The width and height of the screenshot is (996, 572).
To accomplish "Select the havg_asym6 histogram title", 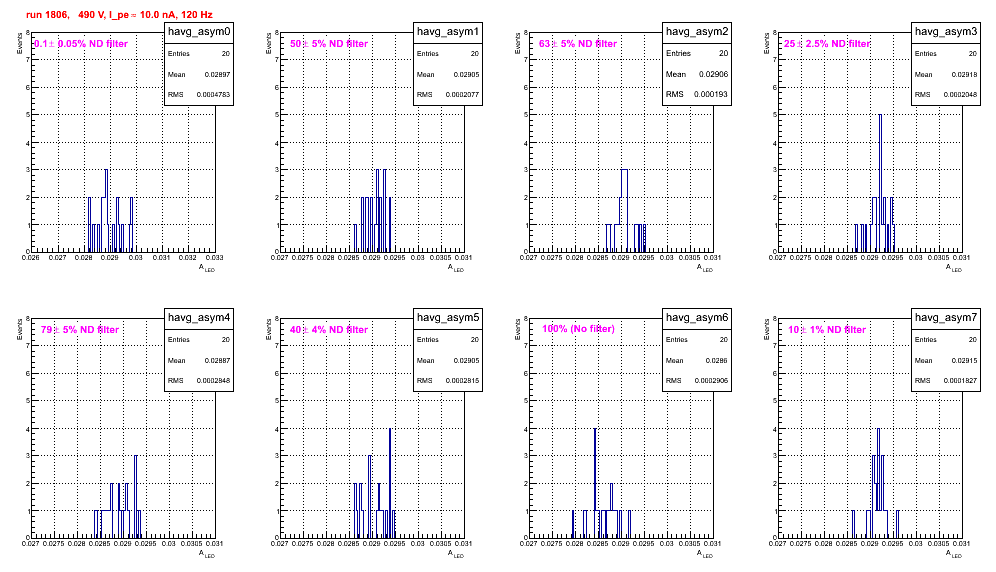I will coord(697,318).
